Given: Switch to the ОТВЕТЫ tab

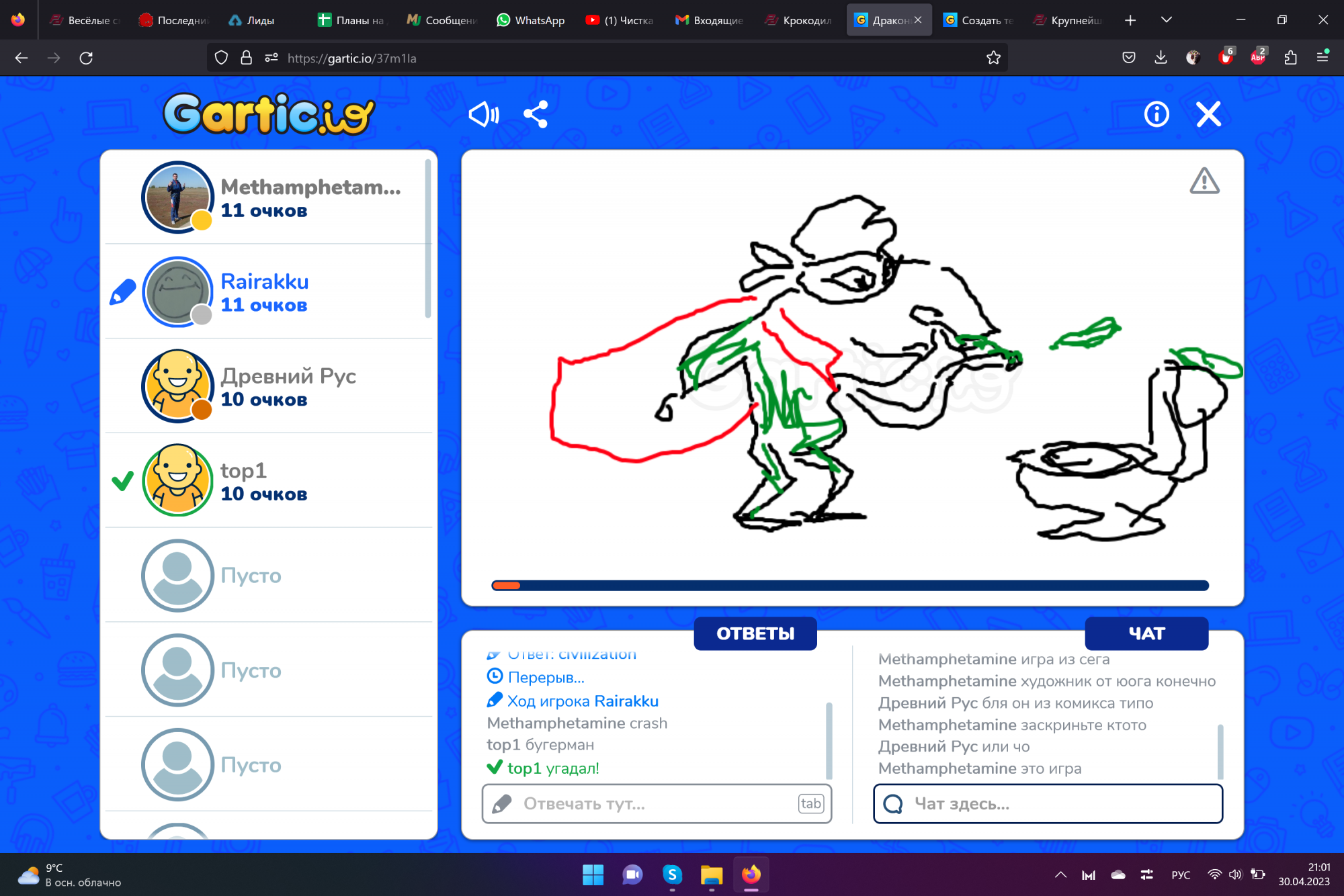Looking at the screenshot, I should click(x=755, y=633).
